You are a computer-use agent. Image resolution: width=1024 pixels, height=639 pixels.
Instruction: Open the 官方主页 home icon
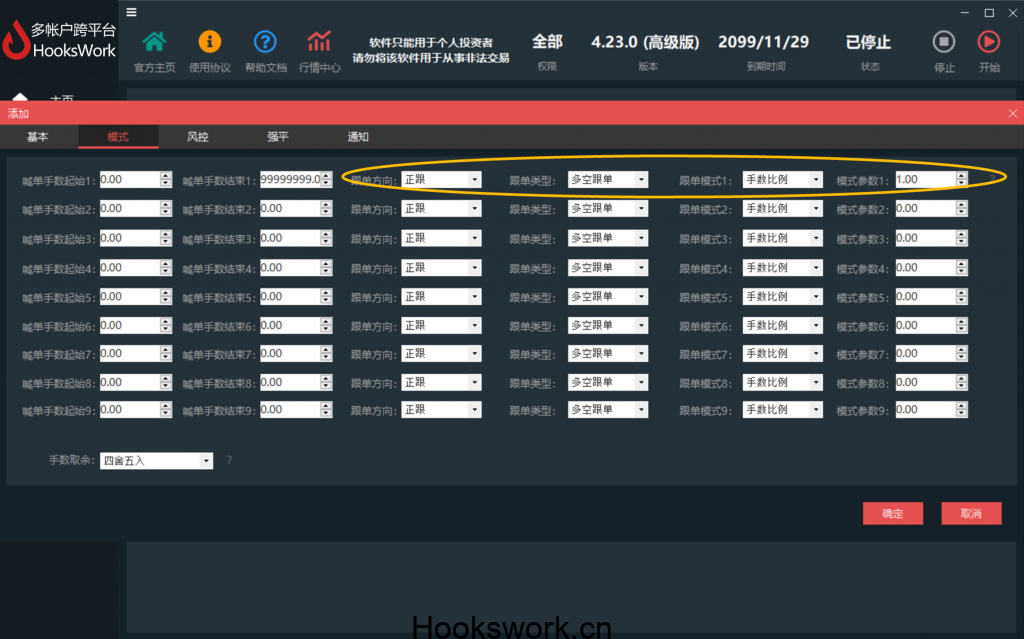[x=154, y=42]
